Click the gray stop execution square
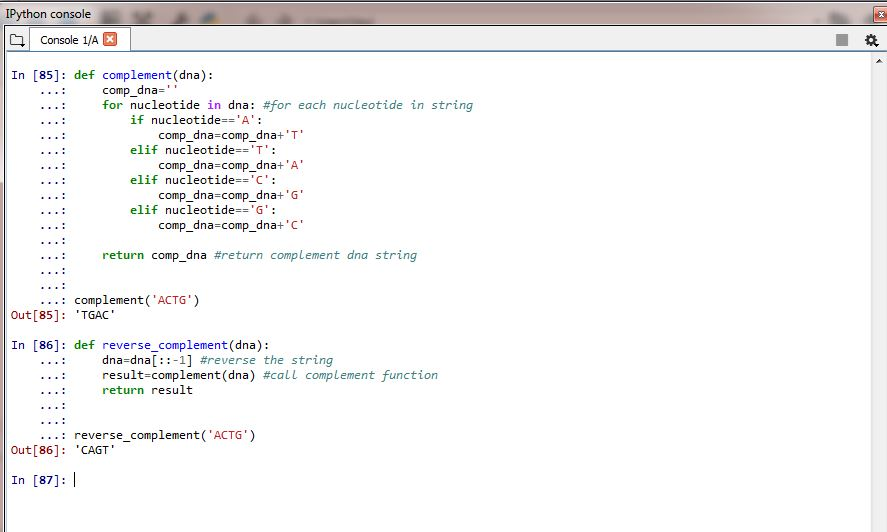Screen dimensions: 887x532 click(x=842, y=40)
